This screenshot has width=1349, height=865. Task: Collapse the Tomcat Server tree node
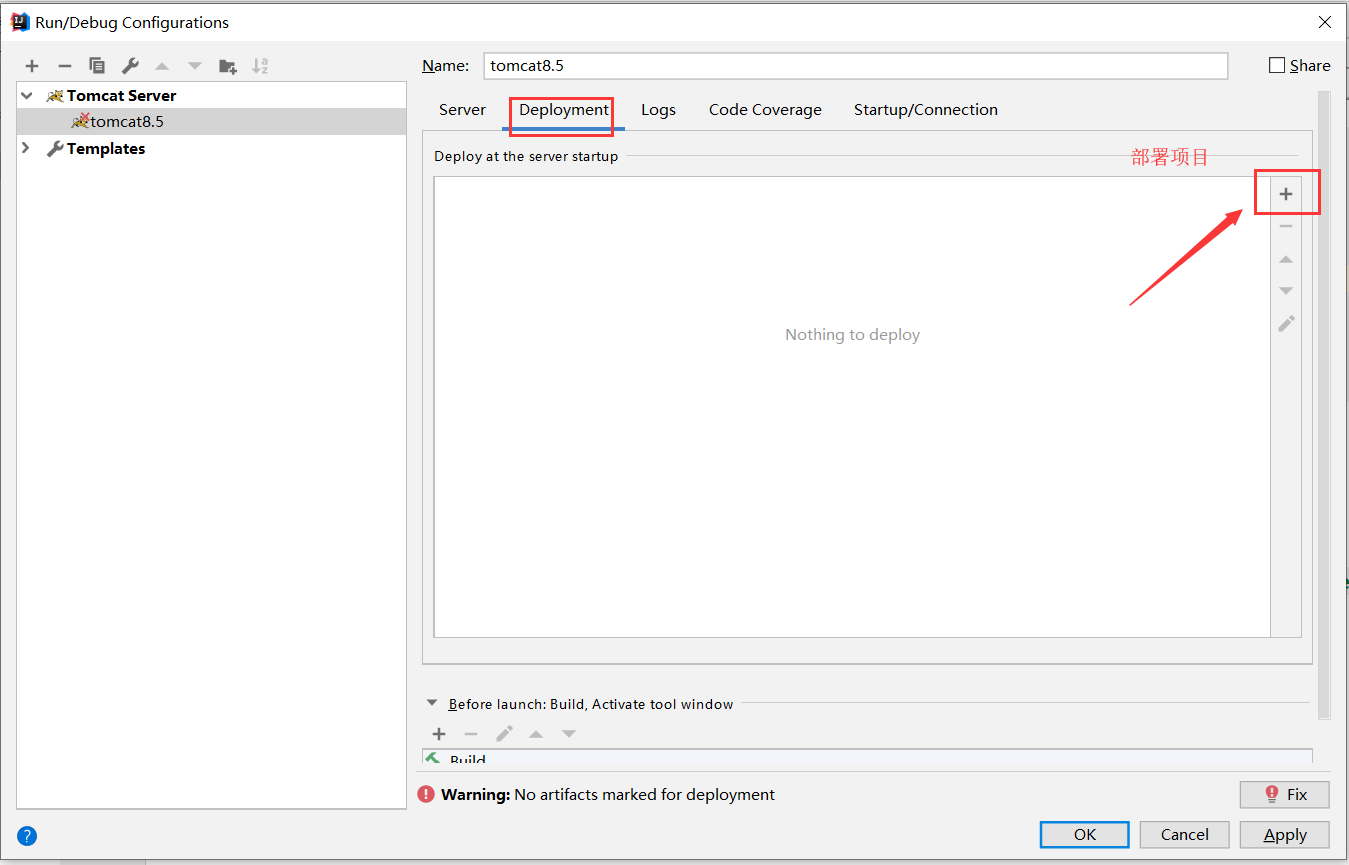coord(25,94)
